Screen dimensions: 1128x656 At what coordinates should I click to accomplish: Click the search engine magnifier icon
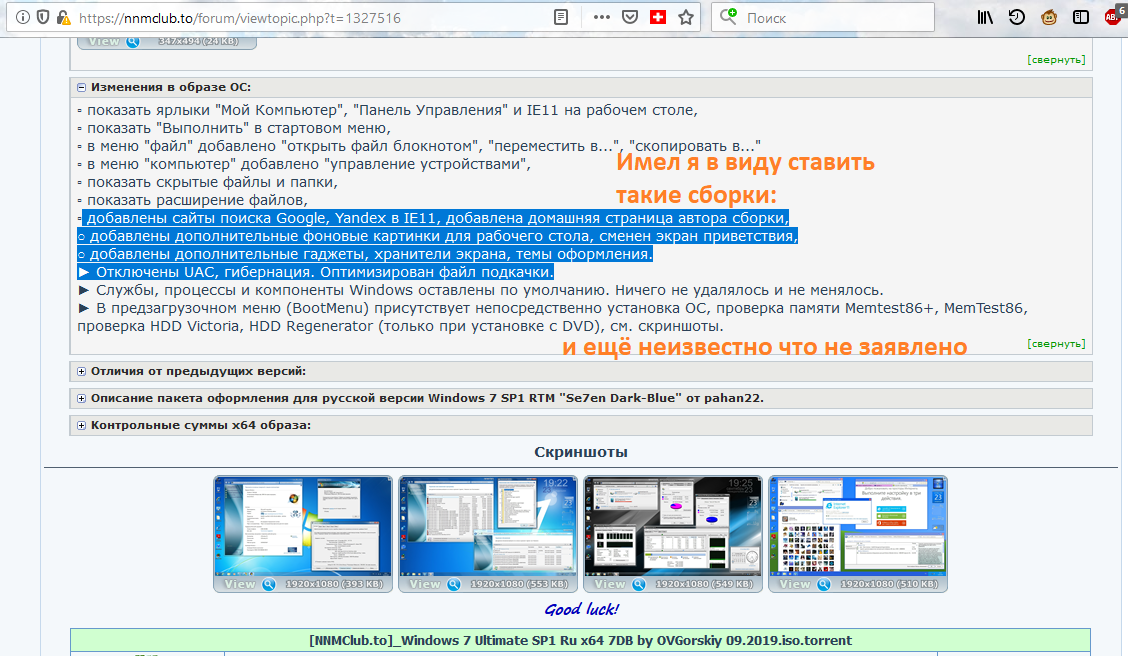click(729, 17)
